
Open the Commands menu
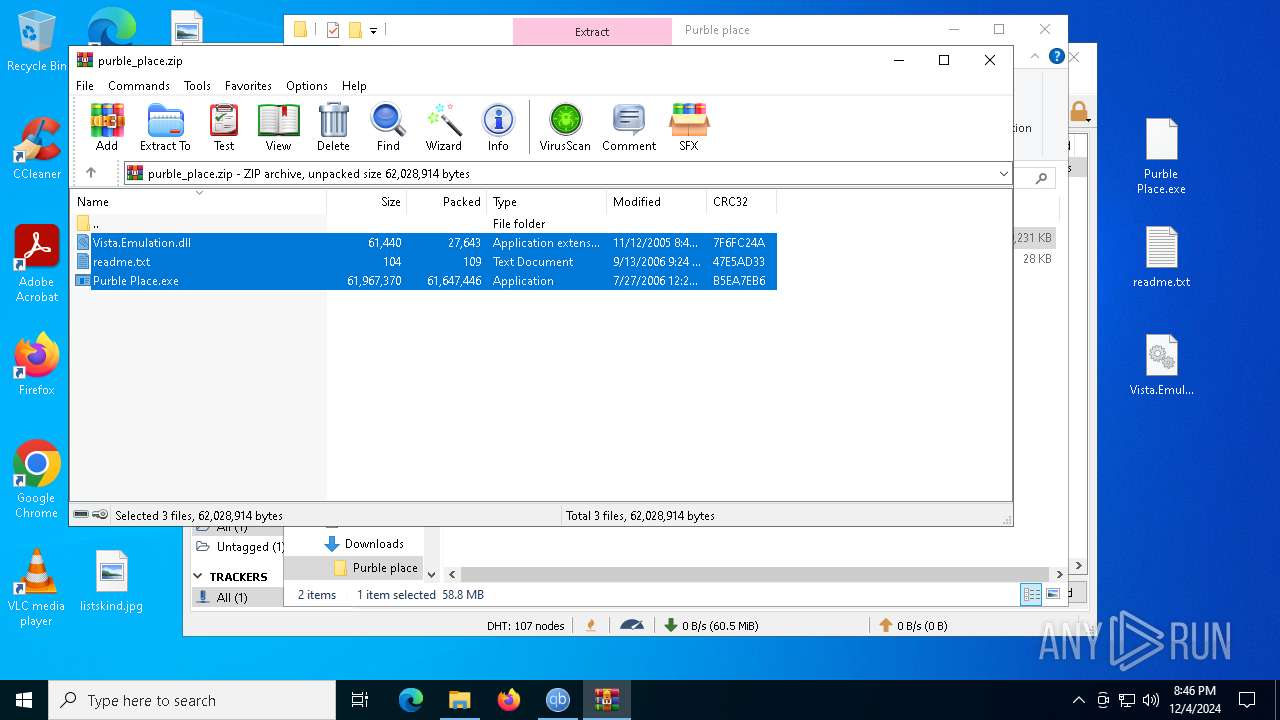(x=139, y=86)
